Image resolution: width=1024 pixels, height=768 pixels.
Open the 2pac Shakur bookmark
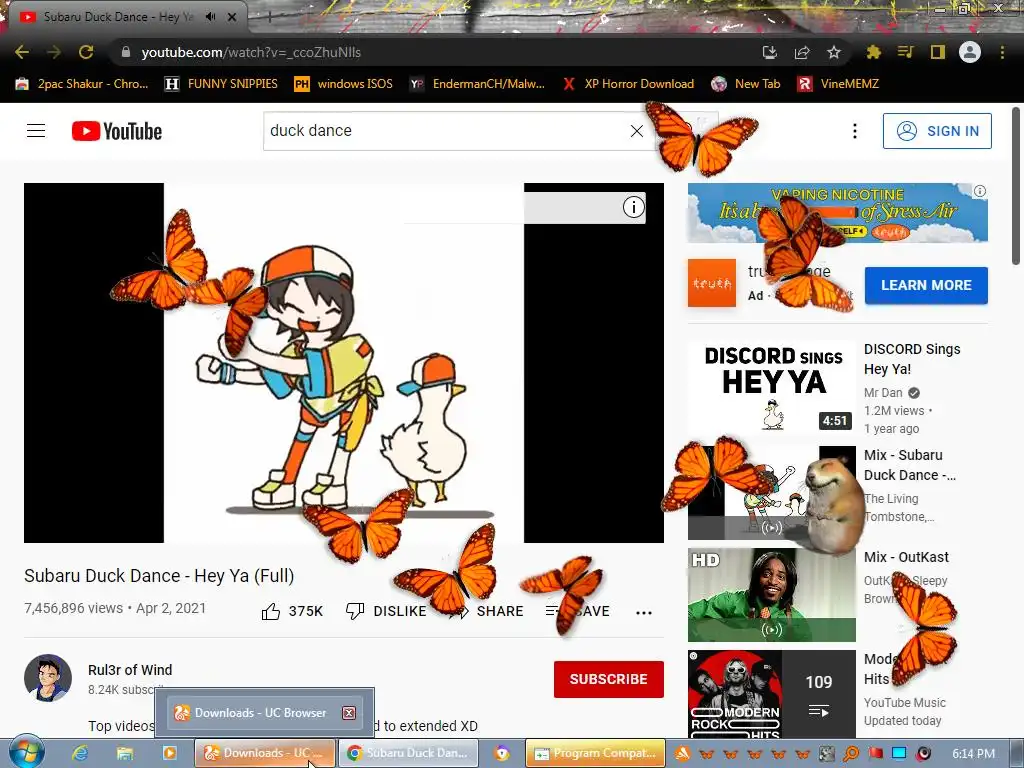[82, 84]
